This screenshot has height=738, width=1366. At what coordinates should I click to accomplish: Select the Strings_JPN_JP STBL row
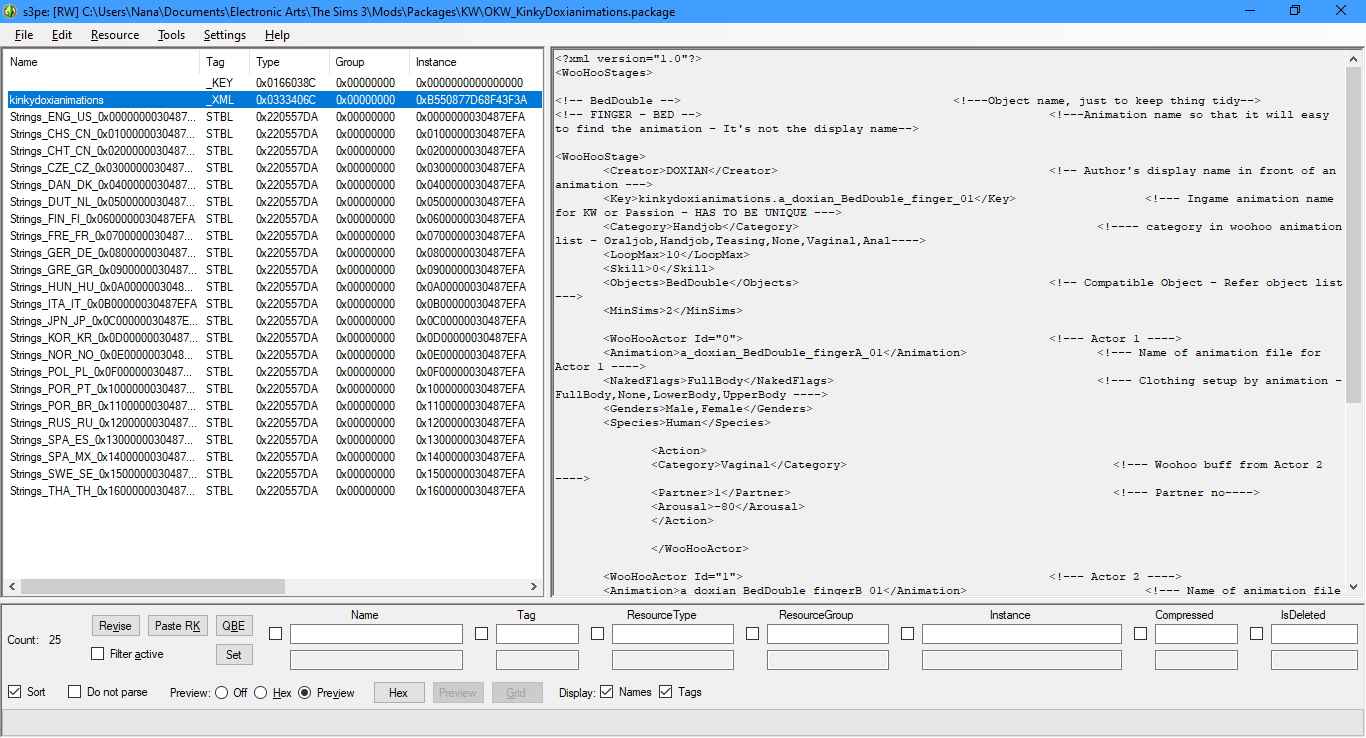tap(274, 321)
